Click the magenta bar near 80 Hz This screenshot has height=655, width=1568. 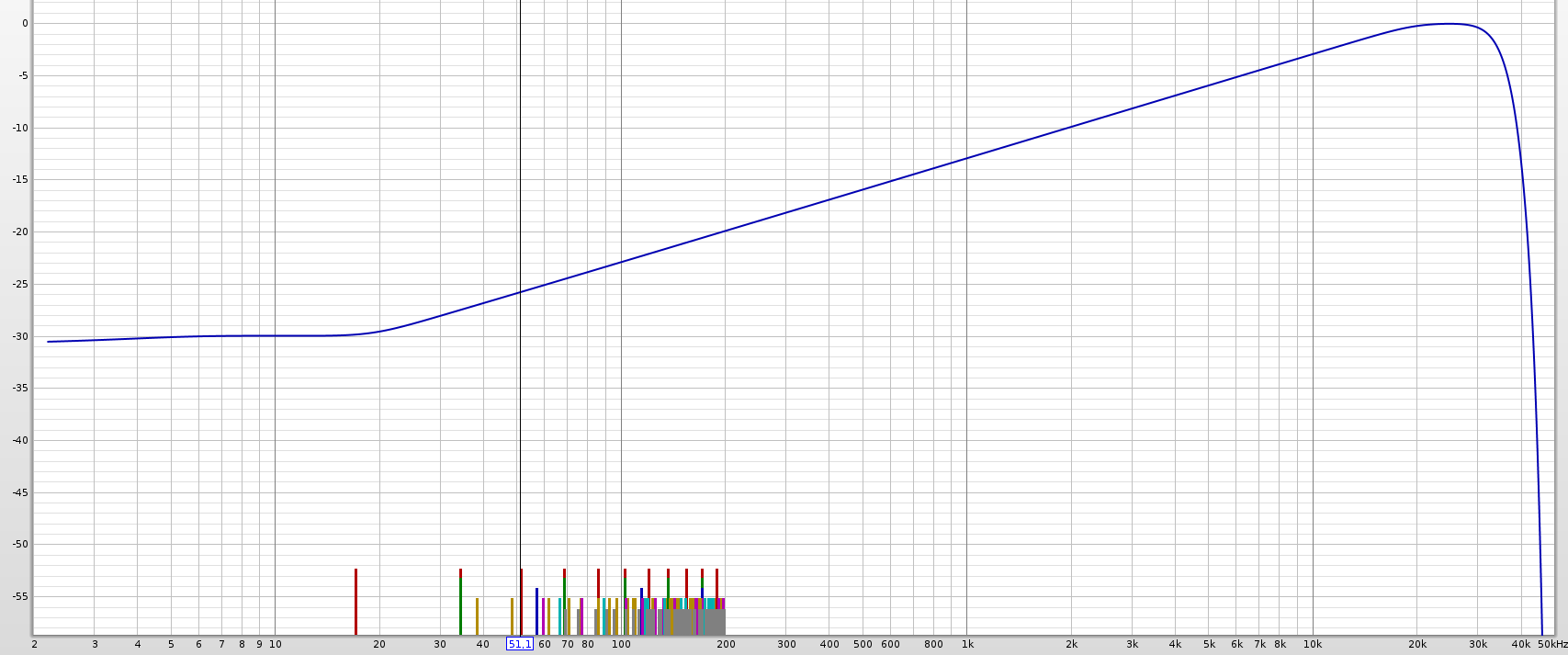581,616
